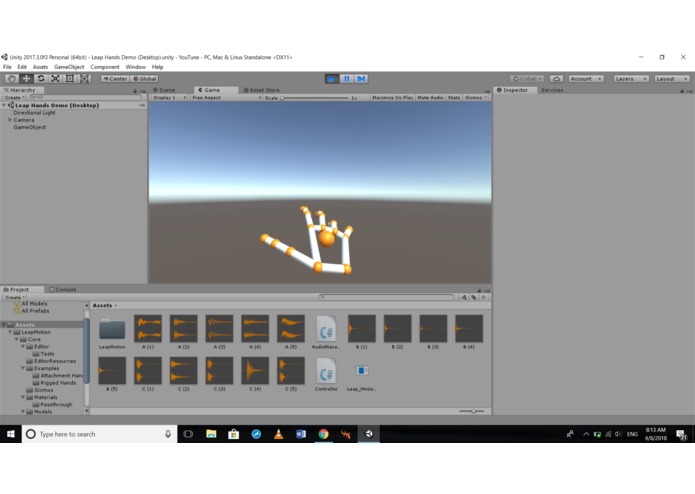Adjust the asset thumbnail size slider
The width and height of the screenshot is (695, 494).
[472, 411]
